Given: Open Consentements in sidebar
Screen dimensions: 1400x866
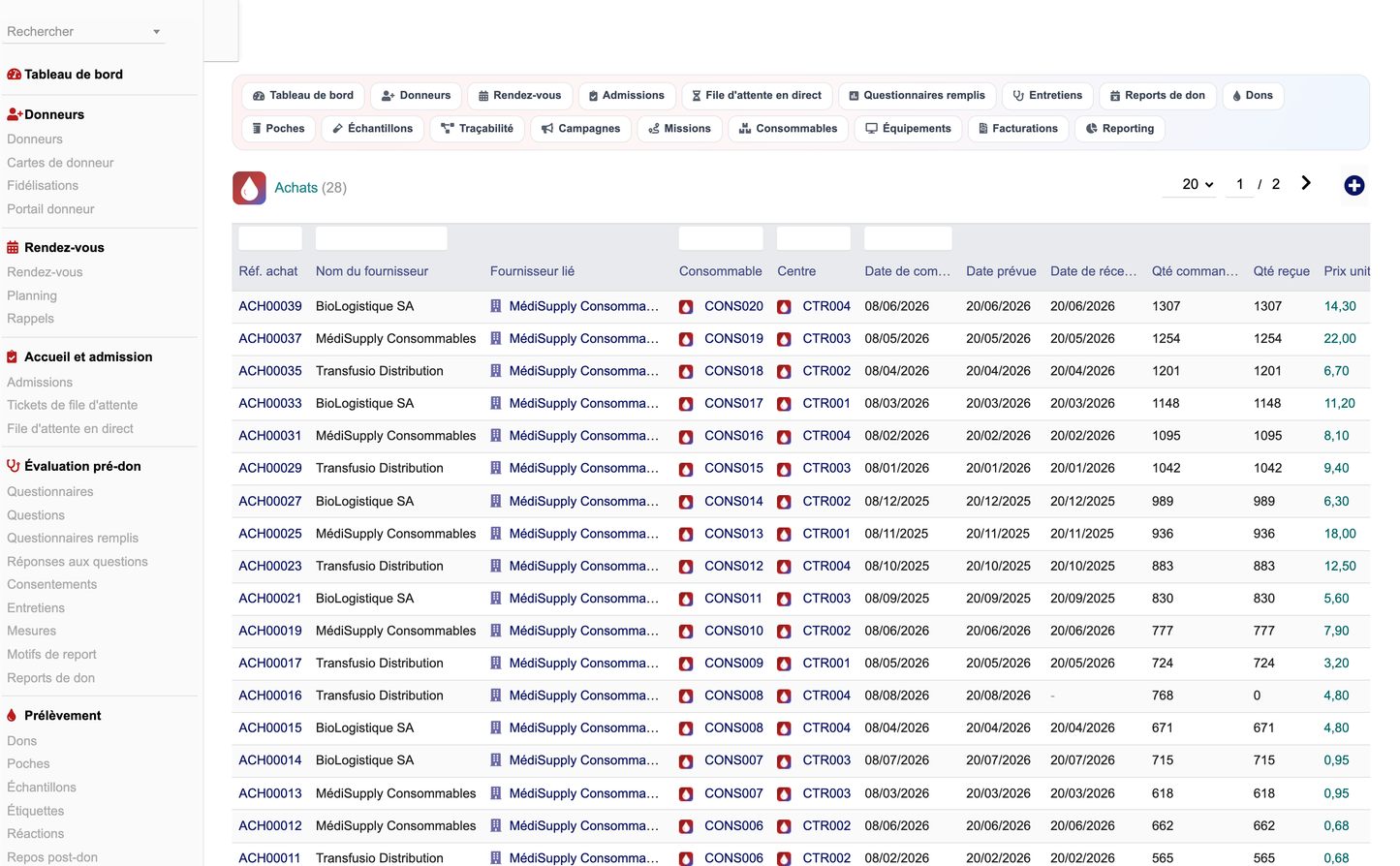Looking at the screenshot, I should point(51,584).
